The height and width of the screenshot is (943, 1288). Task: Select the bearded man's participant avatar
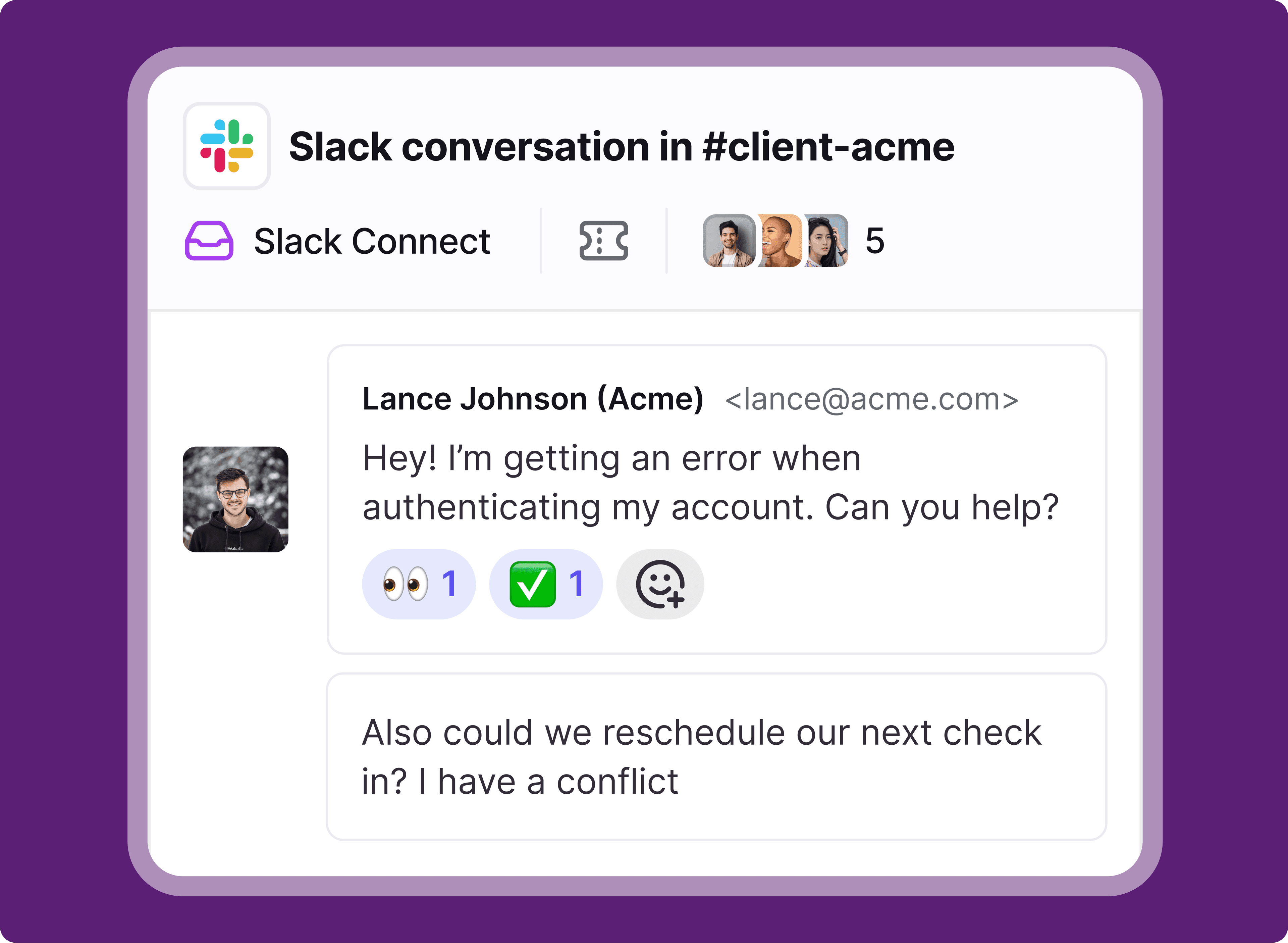pos(729,241)
